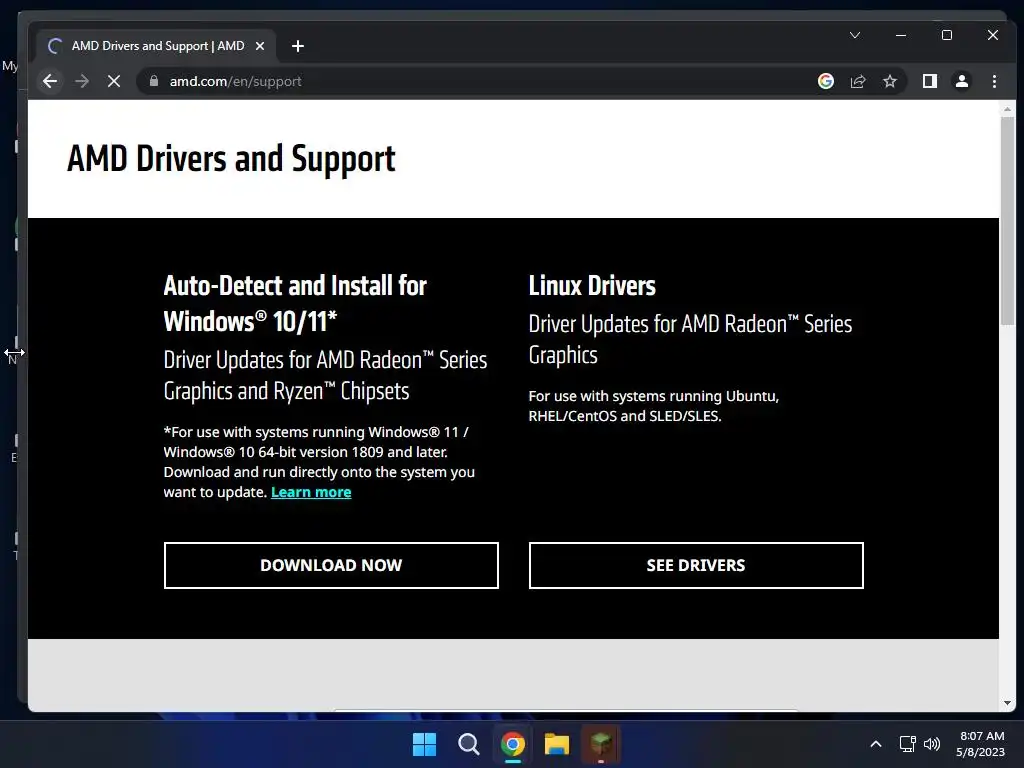The width and height of the screenshot is (1024, 768).
Task: Bookmark this page with the star icon
Action: pyautogui.click(x=889, y=81)
